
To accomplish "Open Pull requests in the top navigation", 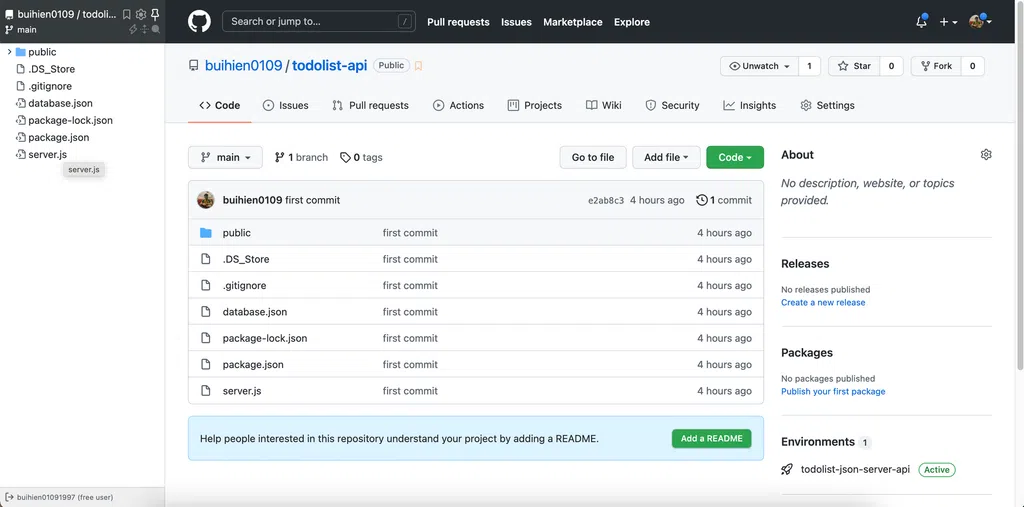I will 458,22.
